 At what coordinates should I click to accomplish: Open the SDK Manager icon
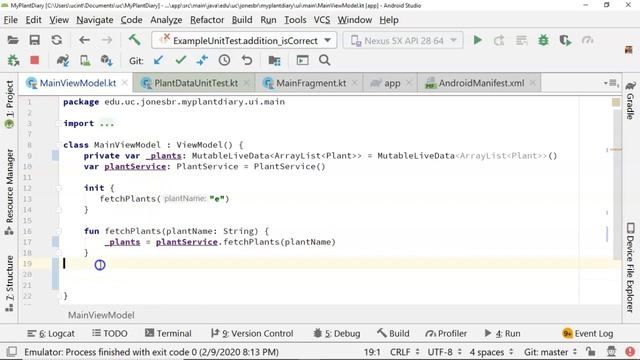pyautogui.click(x=107, y=60)
